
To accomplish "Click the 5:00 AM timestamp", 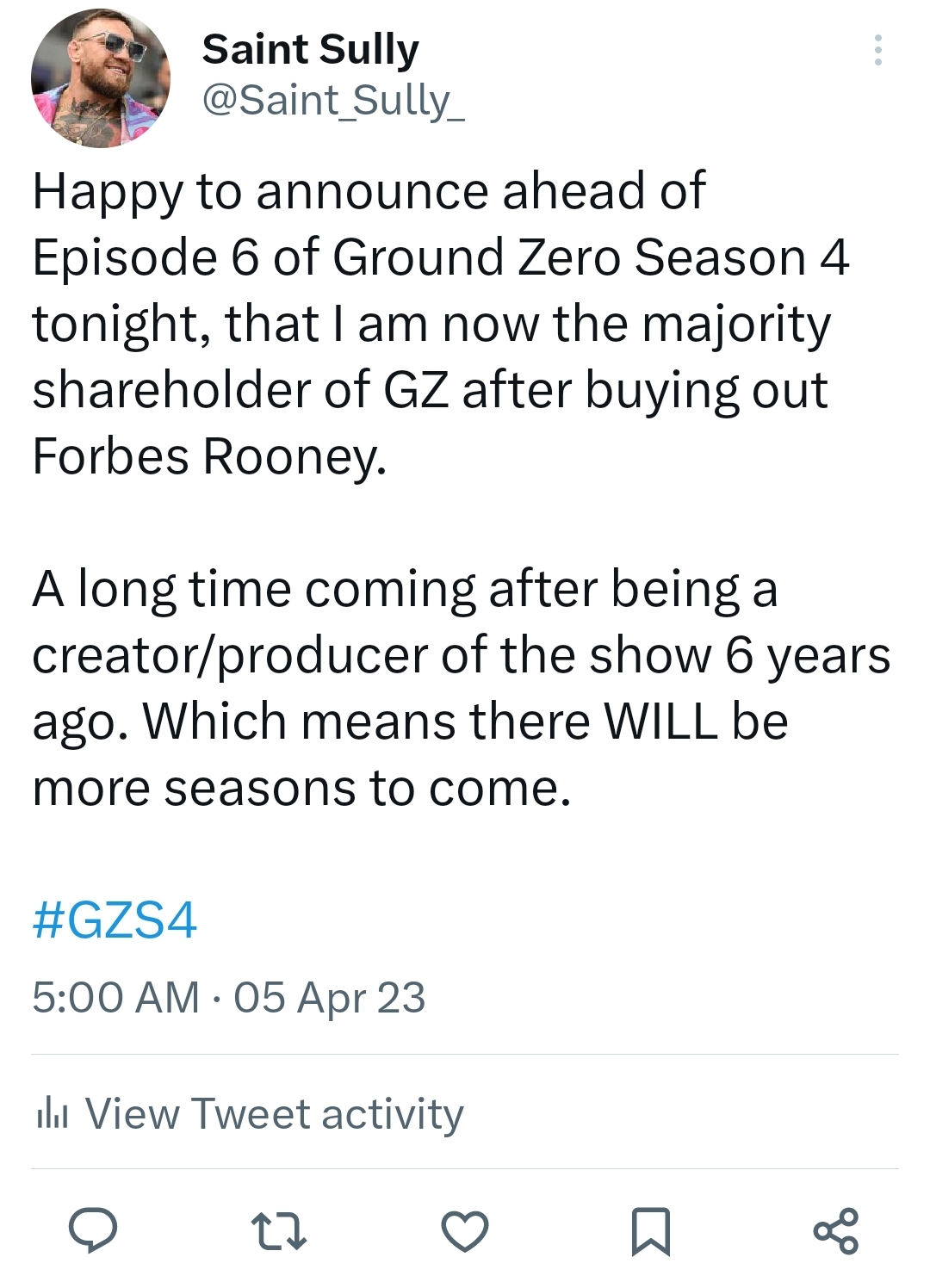I will (x=115, y=998).
